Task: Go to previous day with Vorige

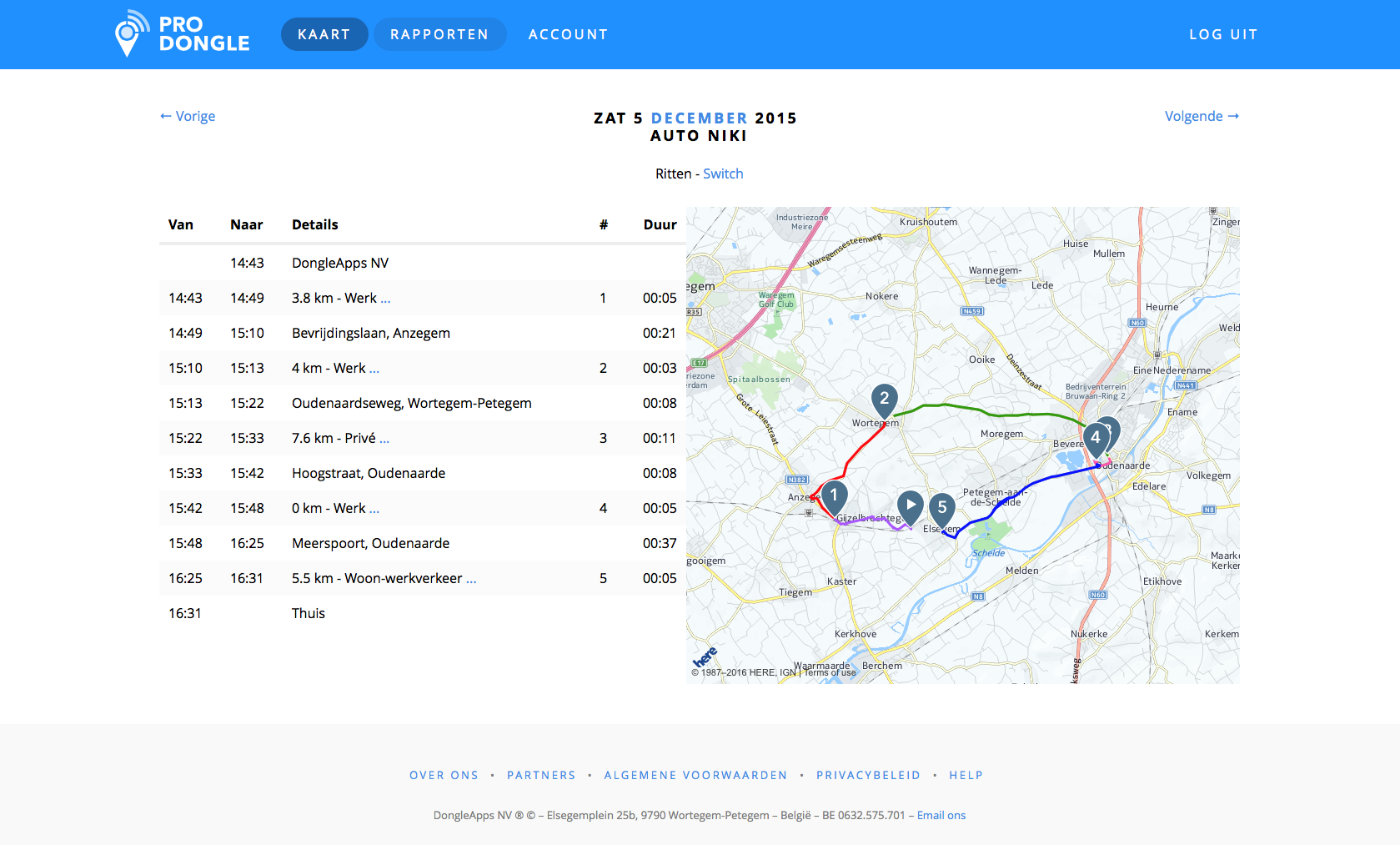Action: (188, 116)
